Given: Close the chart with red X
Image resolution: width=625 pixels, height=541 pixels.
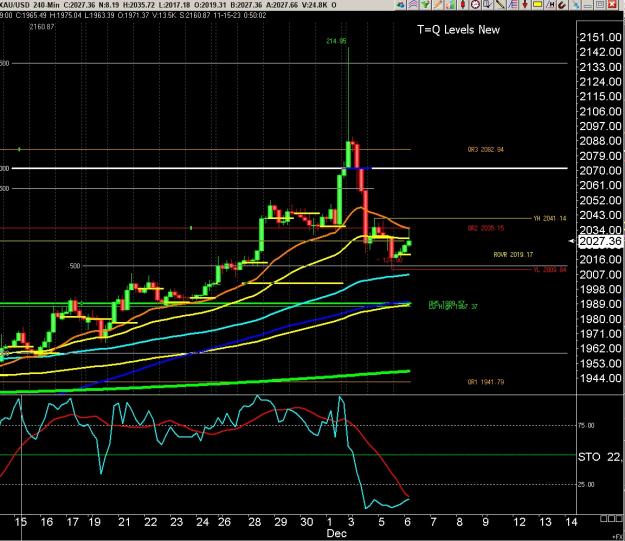Looking at the screenshot, I should click(612, 5).
